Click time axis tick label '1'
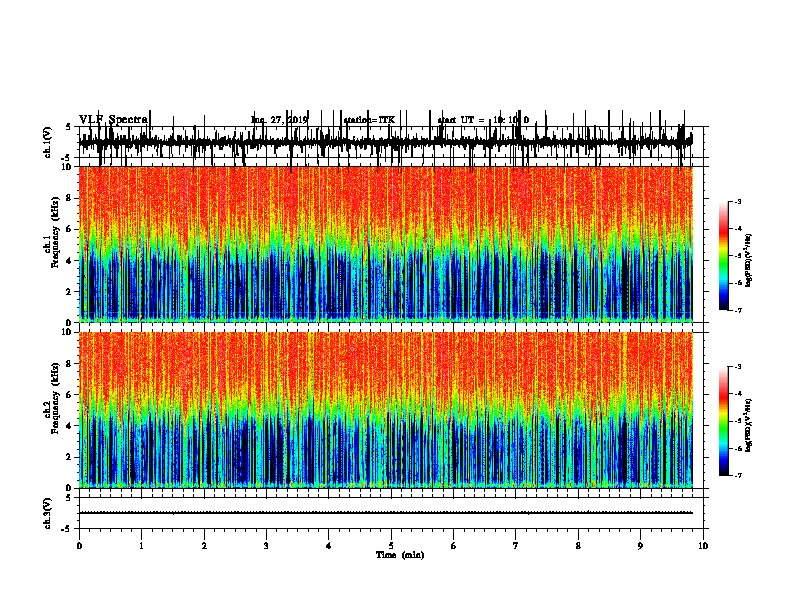The image size is (792, 612). point(141,546)
